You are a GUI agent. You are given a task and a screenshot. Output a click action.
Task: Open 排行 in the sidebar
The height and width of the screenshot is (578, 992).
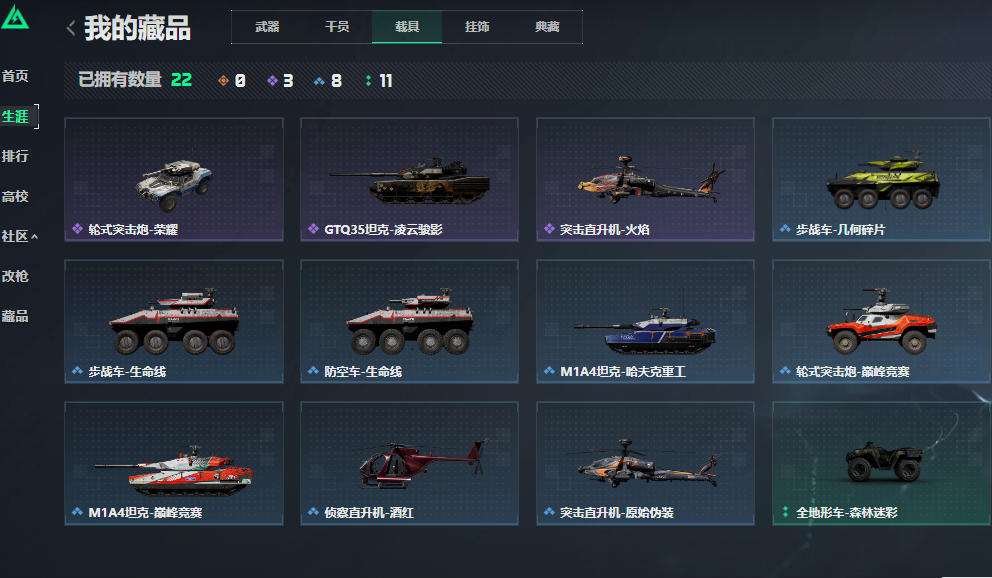[15, 156]
